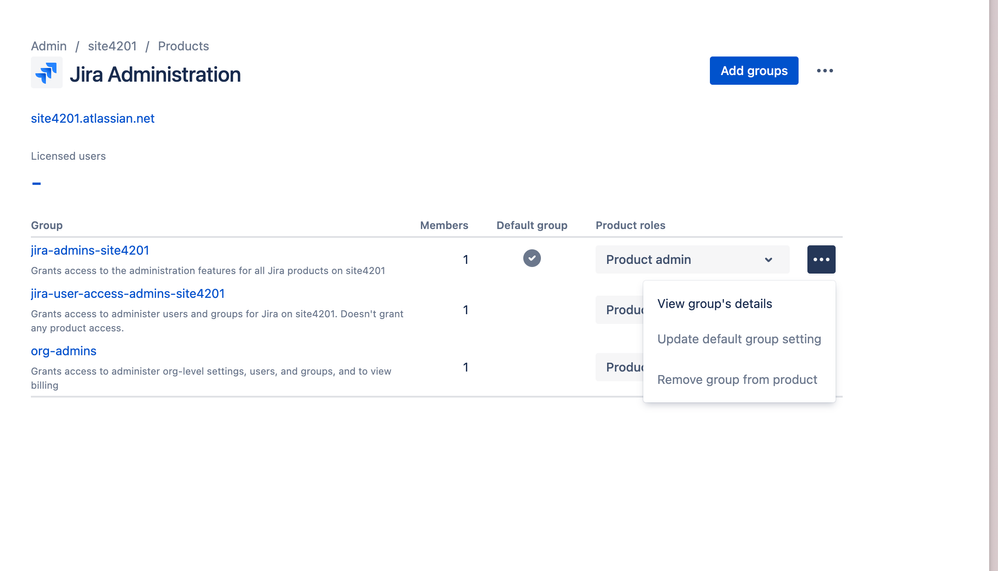Close the jira-admins-site4201 row actions ellipsis

click(x=821, y=260)
